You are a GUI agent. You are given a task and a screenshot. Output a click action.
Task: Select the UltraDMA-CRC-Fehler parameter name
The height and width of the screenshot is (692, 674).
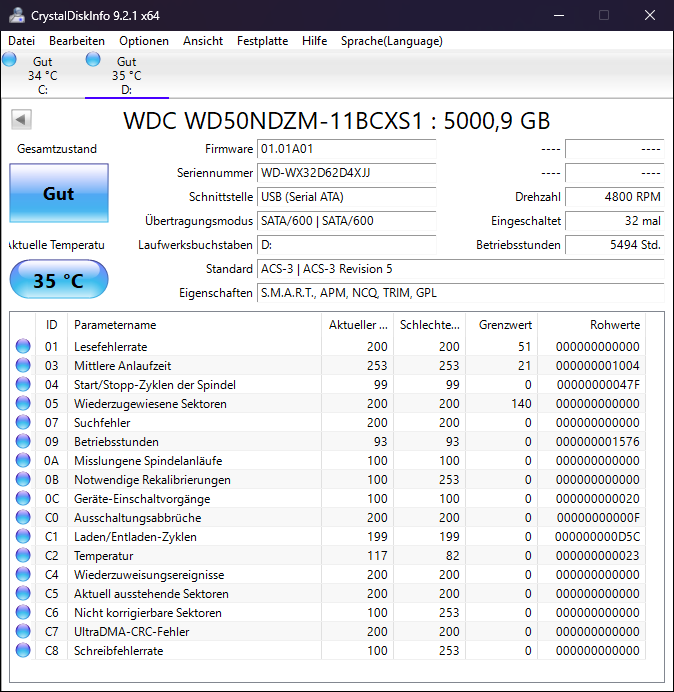click(x=132, y=632)
